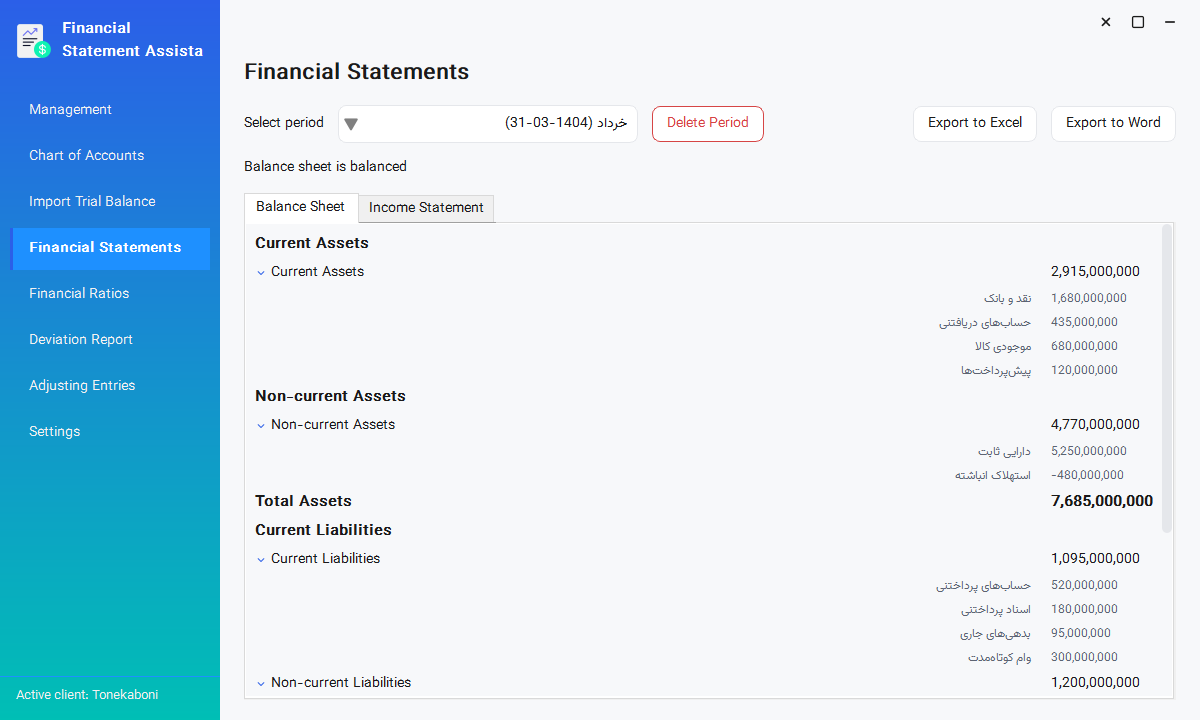The image size is (1200, 720).
Task: Open Import Trial Balance page
Action: [x=110, y=202]
